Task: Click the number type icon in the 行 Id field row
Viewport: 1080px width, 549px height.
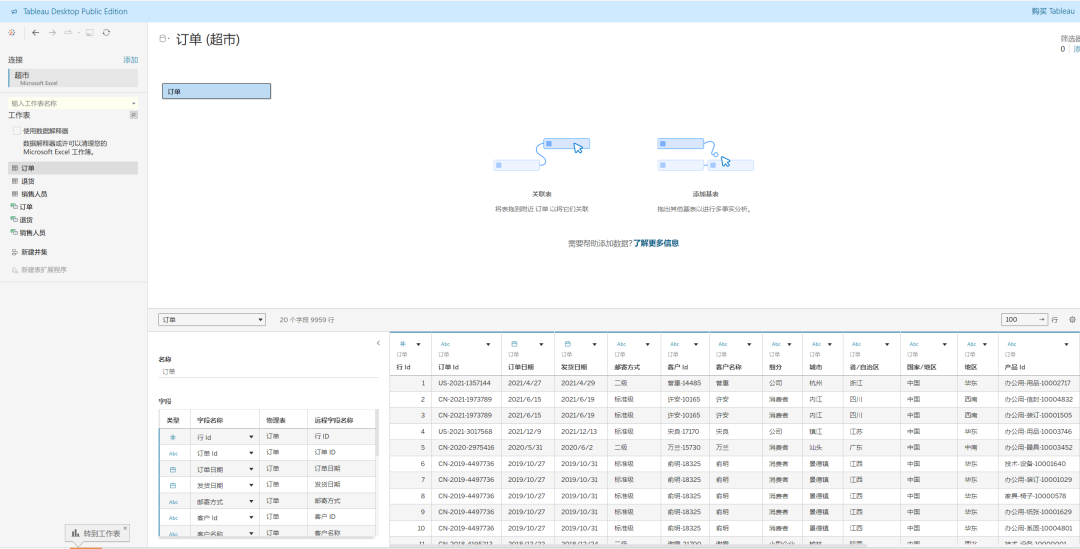Action: (x=173, y=437)
